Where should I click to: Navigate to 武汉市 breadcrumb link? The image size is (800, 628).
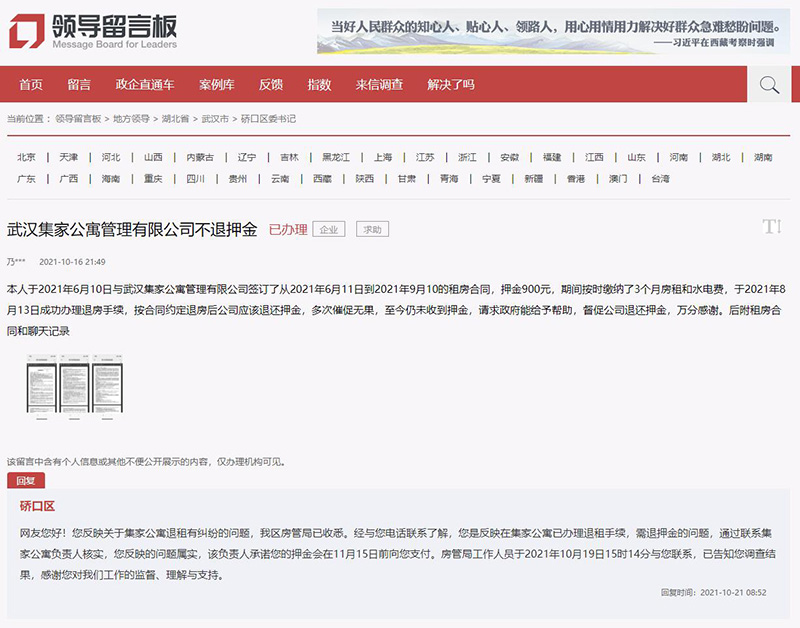pyautogui.click(x=215, y=119)
